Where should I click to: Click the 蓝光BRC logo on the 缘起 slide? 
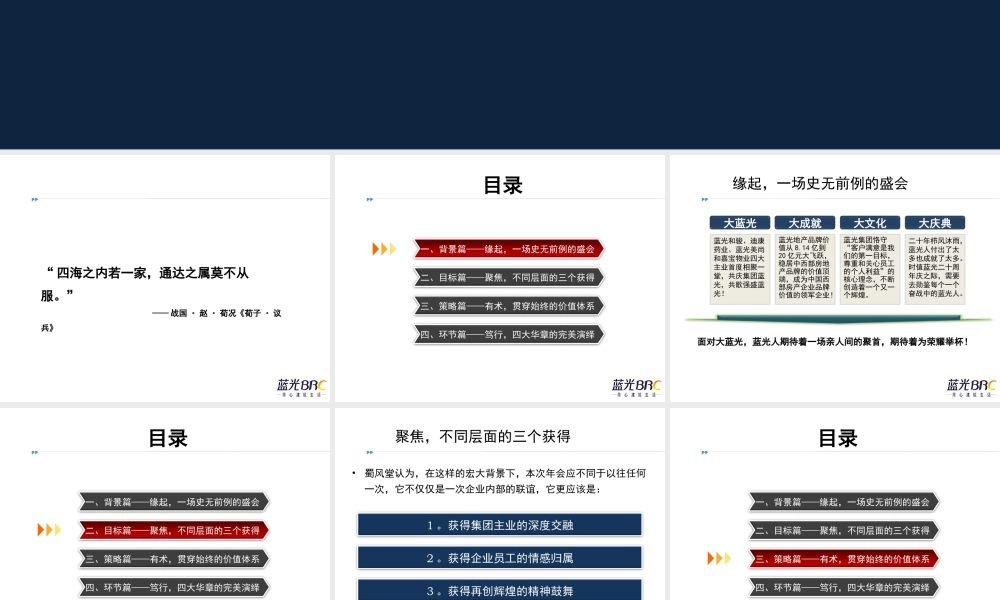coord(971,387)
